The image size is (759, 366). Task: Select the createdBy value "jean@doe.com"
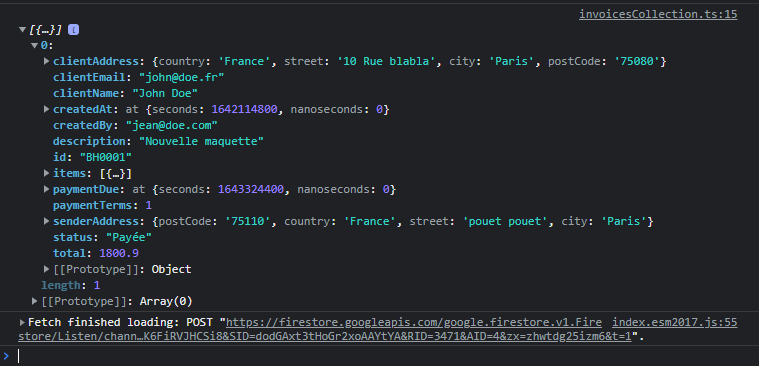tap(171, 125)
